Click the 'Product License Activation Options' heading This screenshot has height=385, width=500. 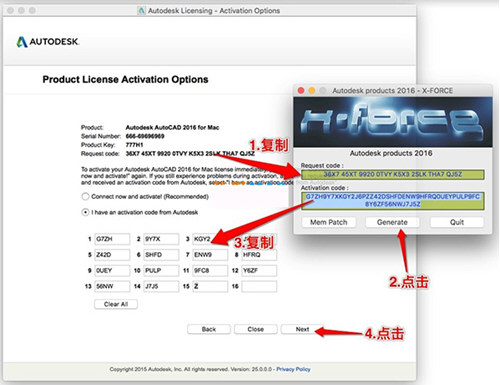(x=125, y=80)
